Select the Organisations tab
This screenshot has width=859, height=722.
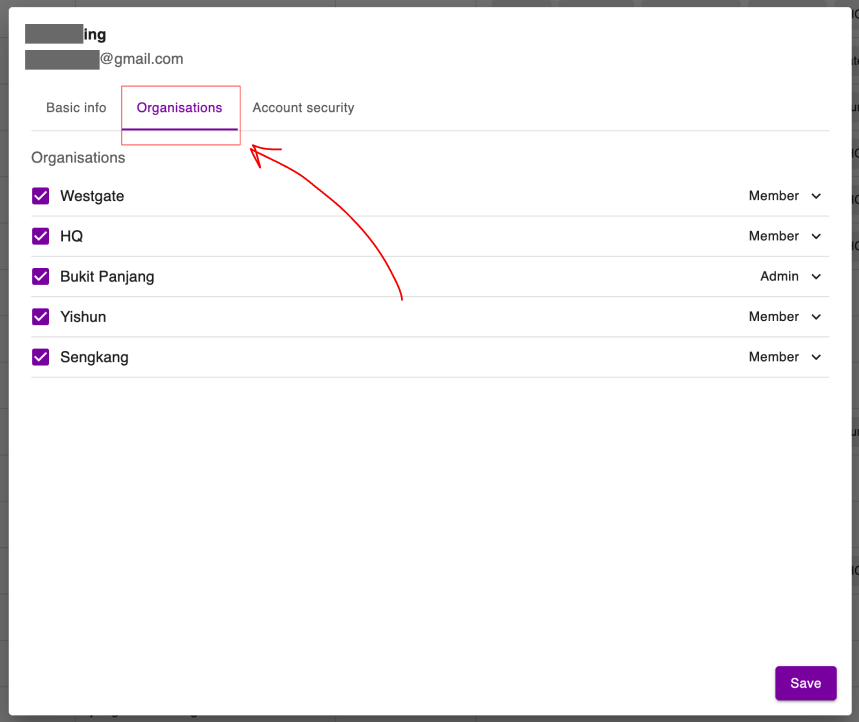[180, 107]
